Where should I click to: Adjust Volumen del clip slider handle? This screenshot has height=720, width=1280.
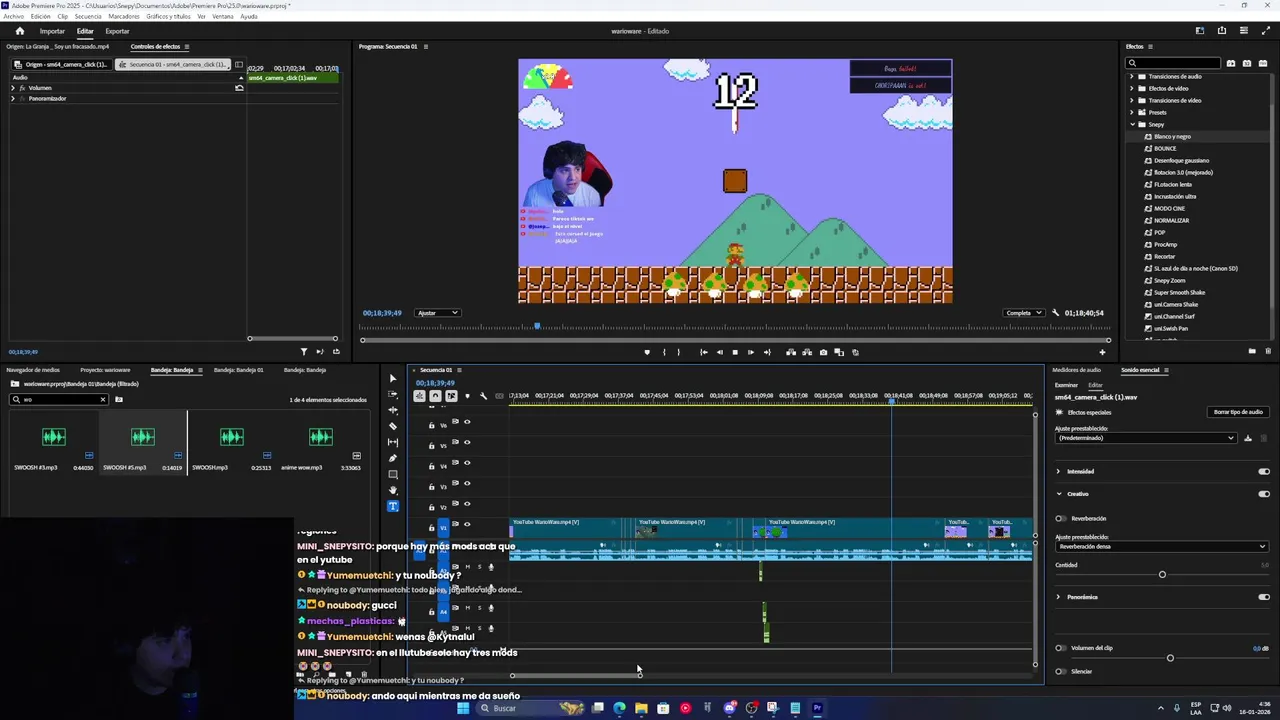click(1170, 658)
